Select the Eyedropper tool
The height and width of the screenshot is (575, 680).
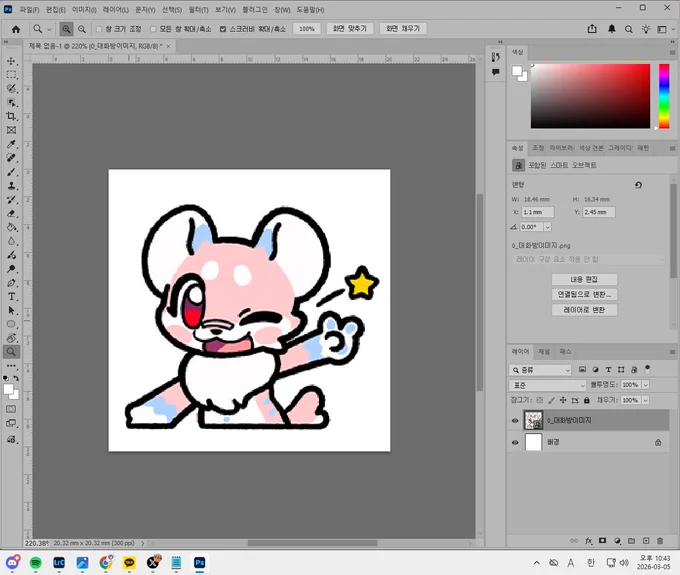click(x=11, y=144)
